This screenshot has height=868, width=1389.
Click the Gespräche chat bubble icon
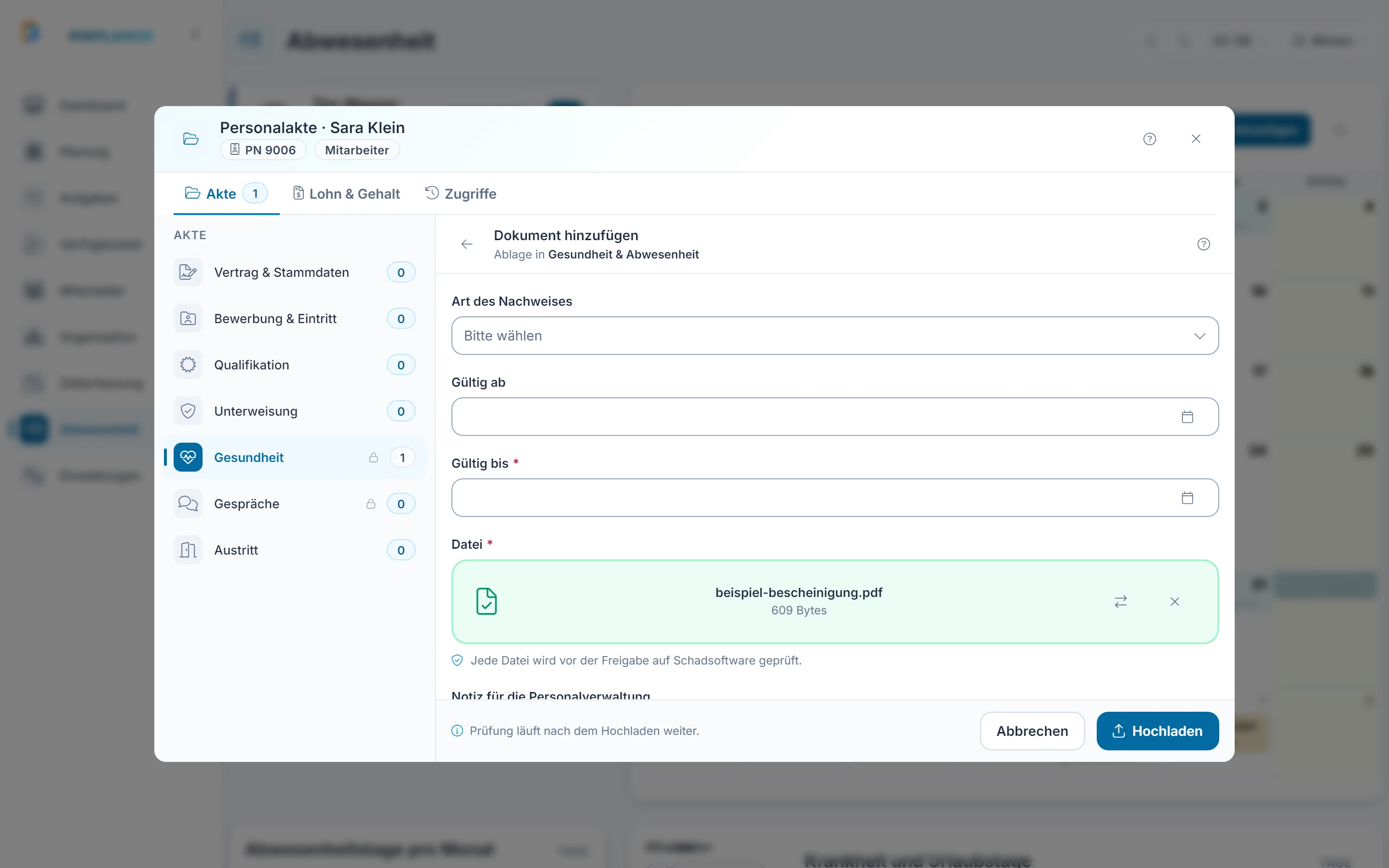coord(188,504)
